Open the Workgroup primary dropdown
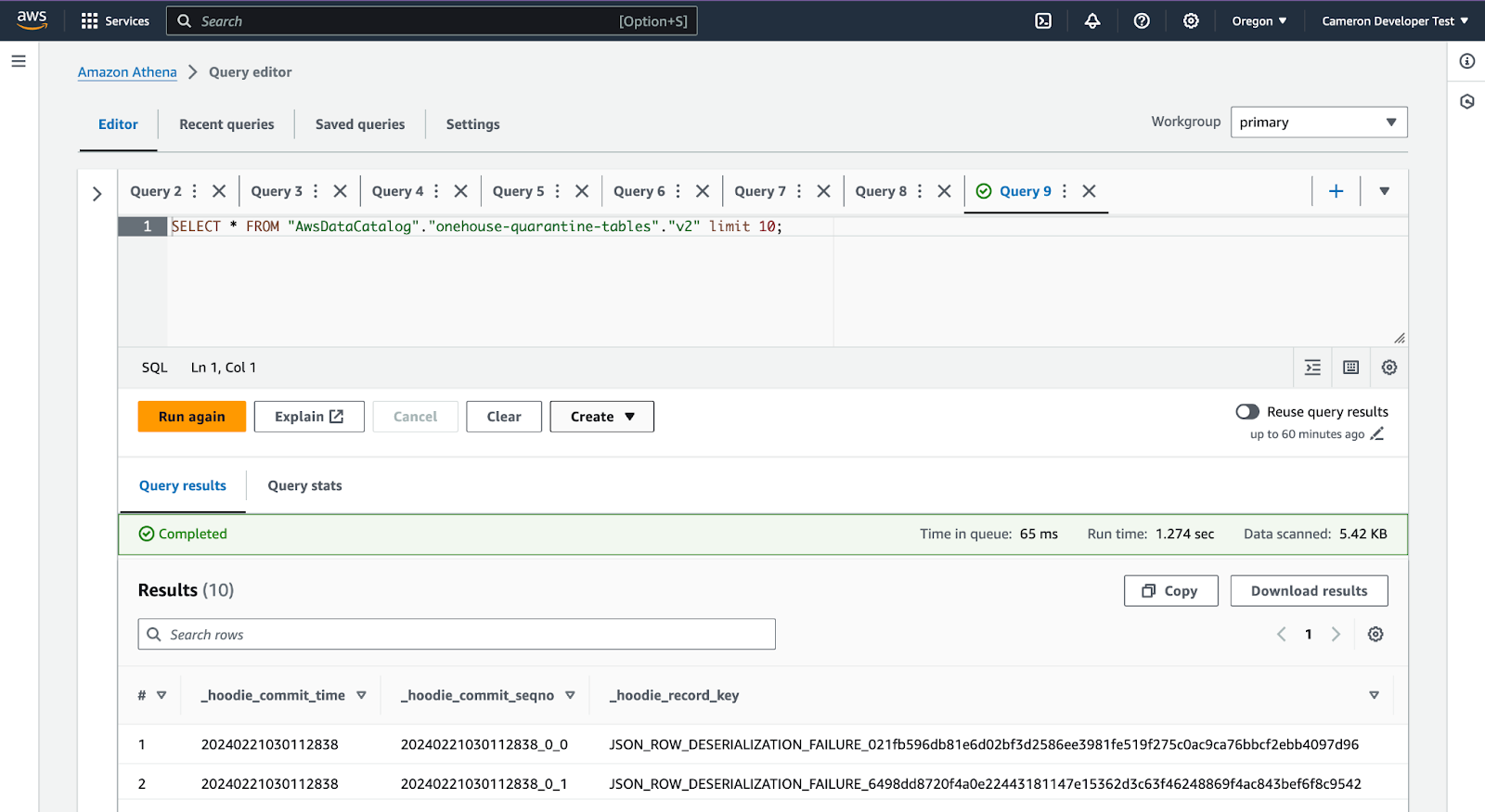Image resolution: width=1485 pixels, height=812 pixels. tap(1319, 122)
